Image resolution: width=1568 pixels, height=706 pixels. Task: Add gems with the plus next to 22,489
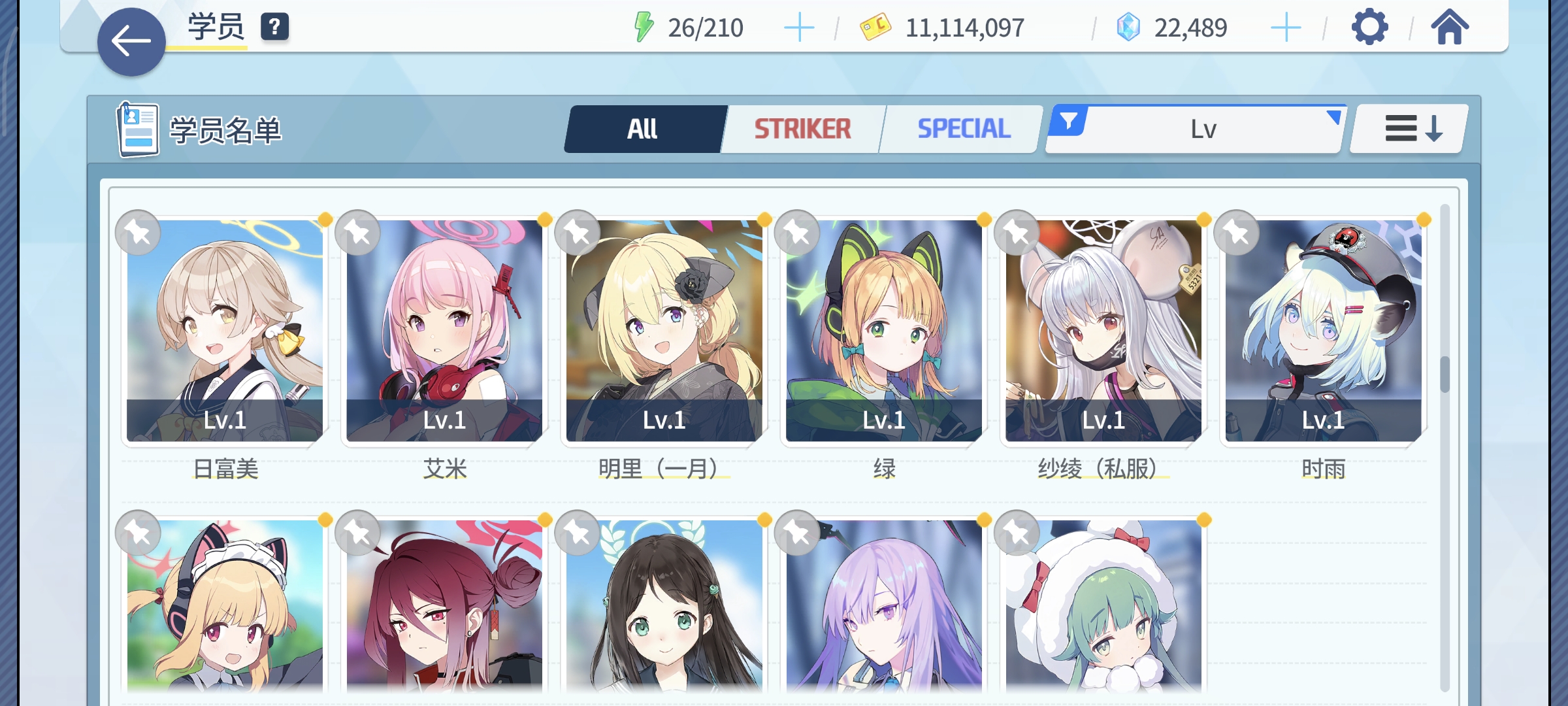pos(1286,28)
